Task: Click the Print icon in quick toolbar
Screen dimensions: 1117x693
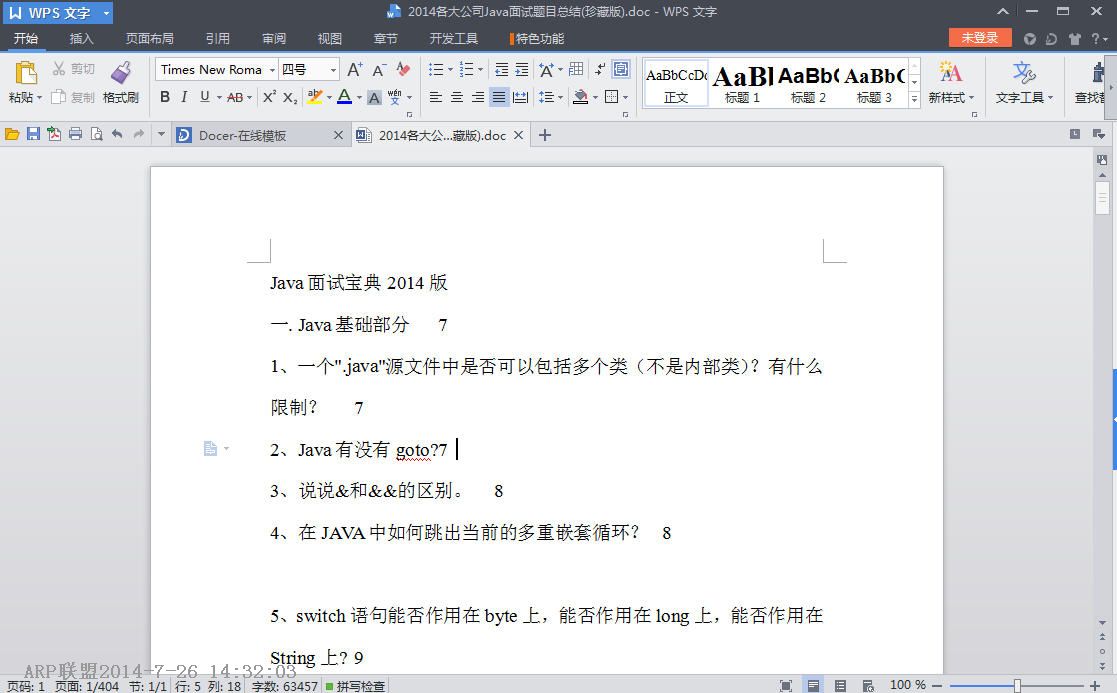Action: 76,134
